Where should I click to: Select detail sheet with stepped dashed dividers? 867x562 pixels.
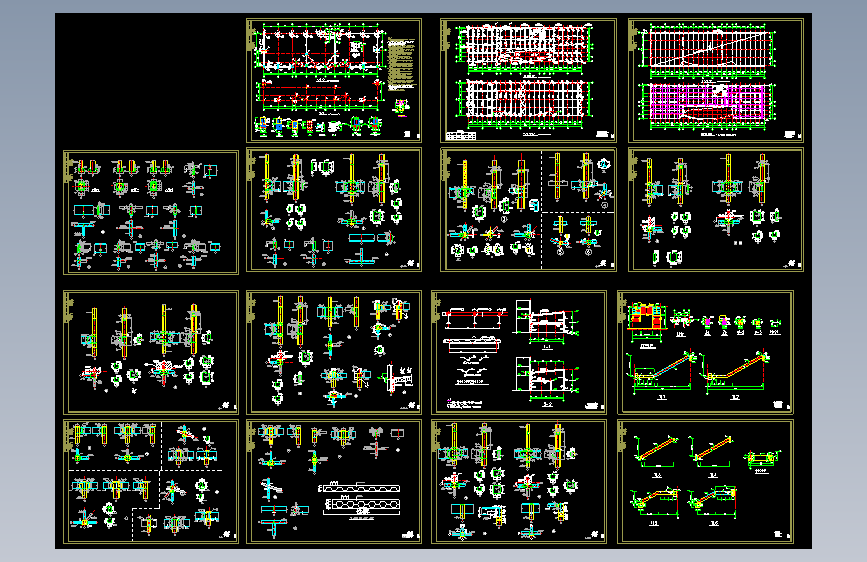[151, 481]
